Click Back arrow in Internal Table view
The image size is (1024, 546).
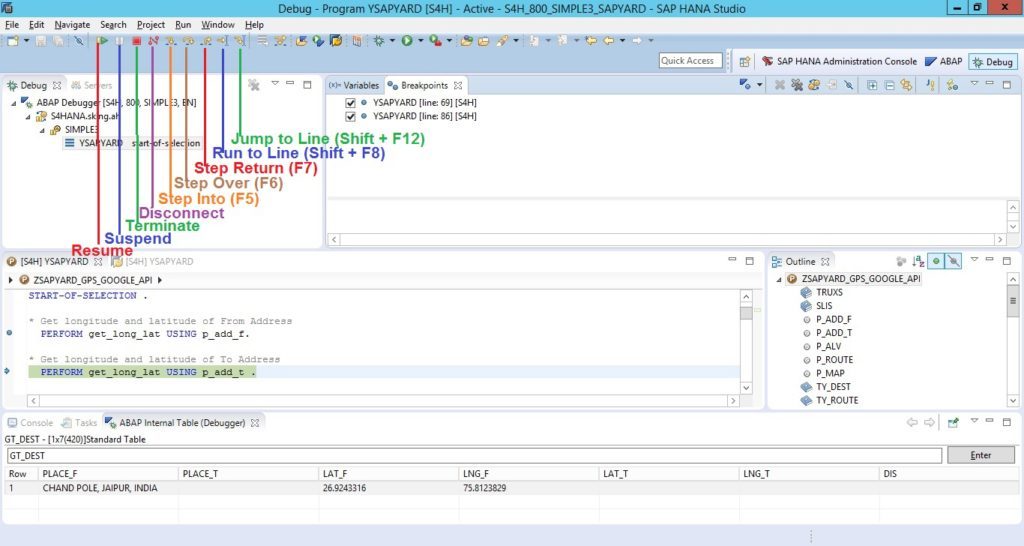point(912,423)
